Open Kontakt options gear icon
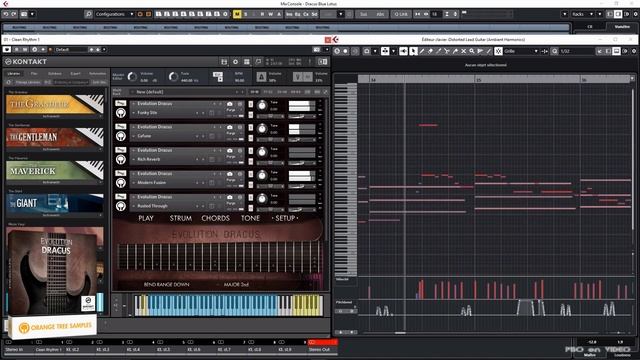This screenshot has width=640, height=360. pyautogui.click(x=235, y=62)
